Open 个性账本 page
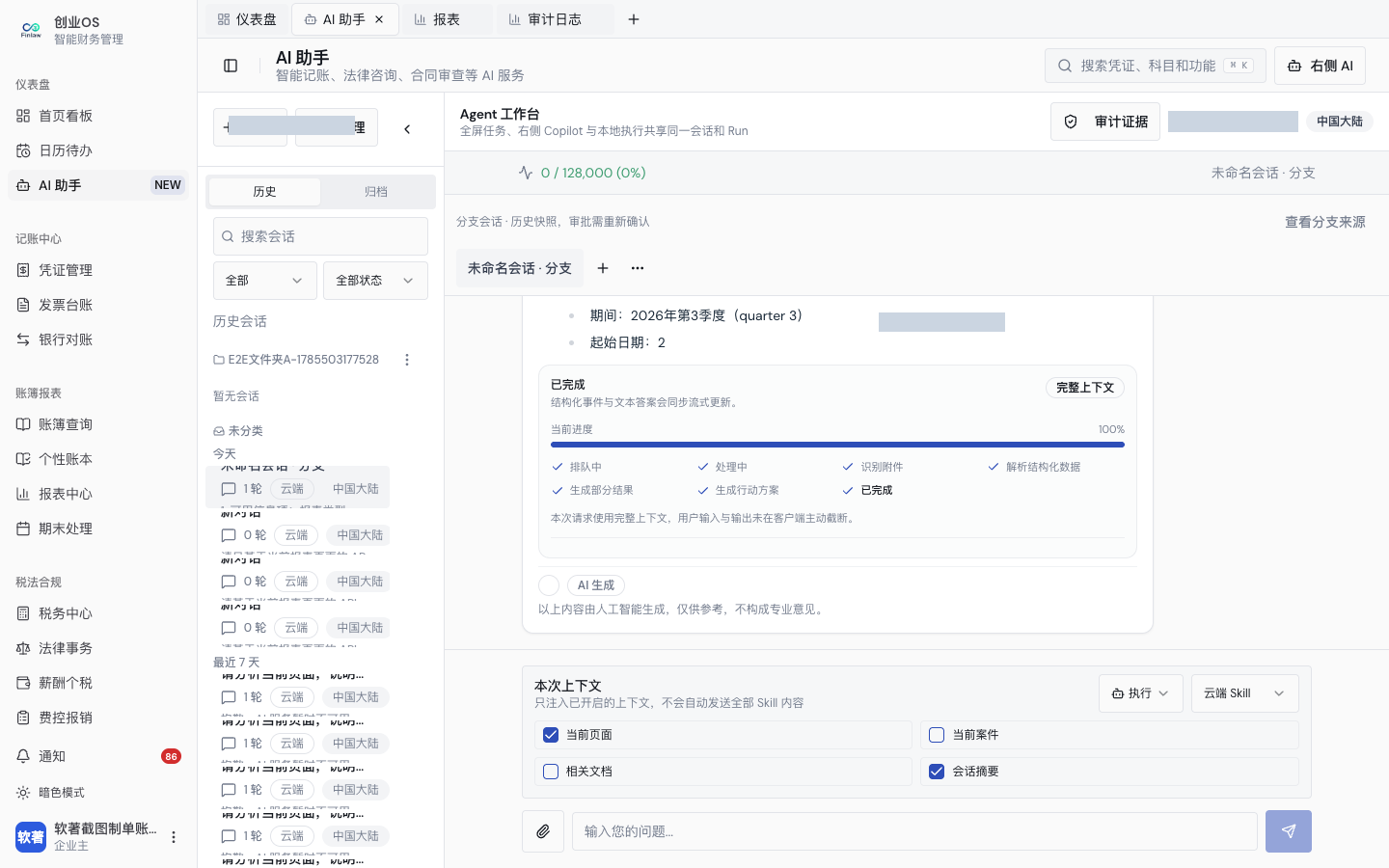 tap(97, 459)
